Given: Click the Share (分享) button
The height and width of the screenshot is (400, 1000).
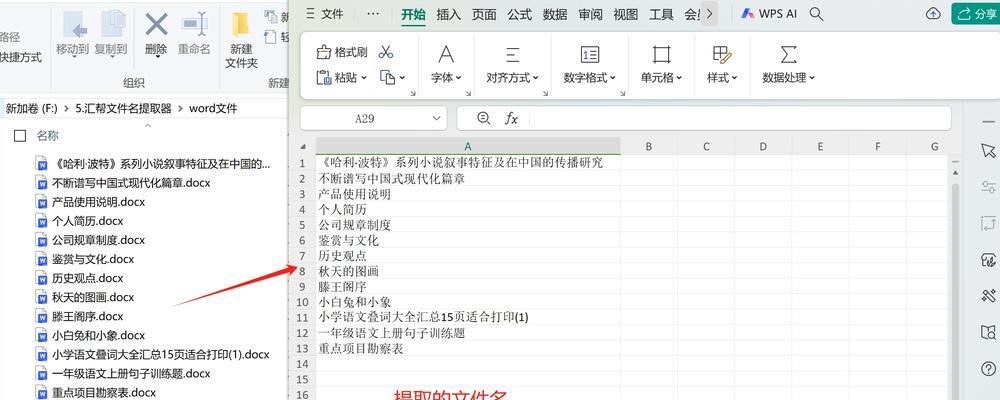Looking at the screenshot, I should [x=976, y=13].
